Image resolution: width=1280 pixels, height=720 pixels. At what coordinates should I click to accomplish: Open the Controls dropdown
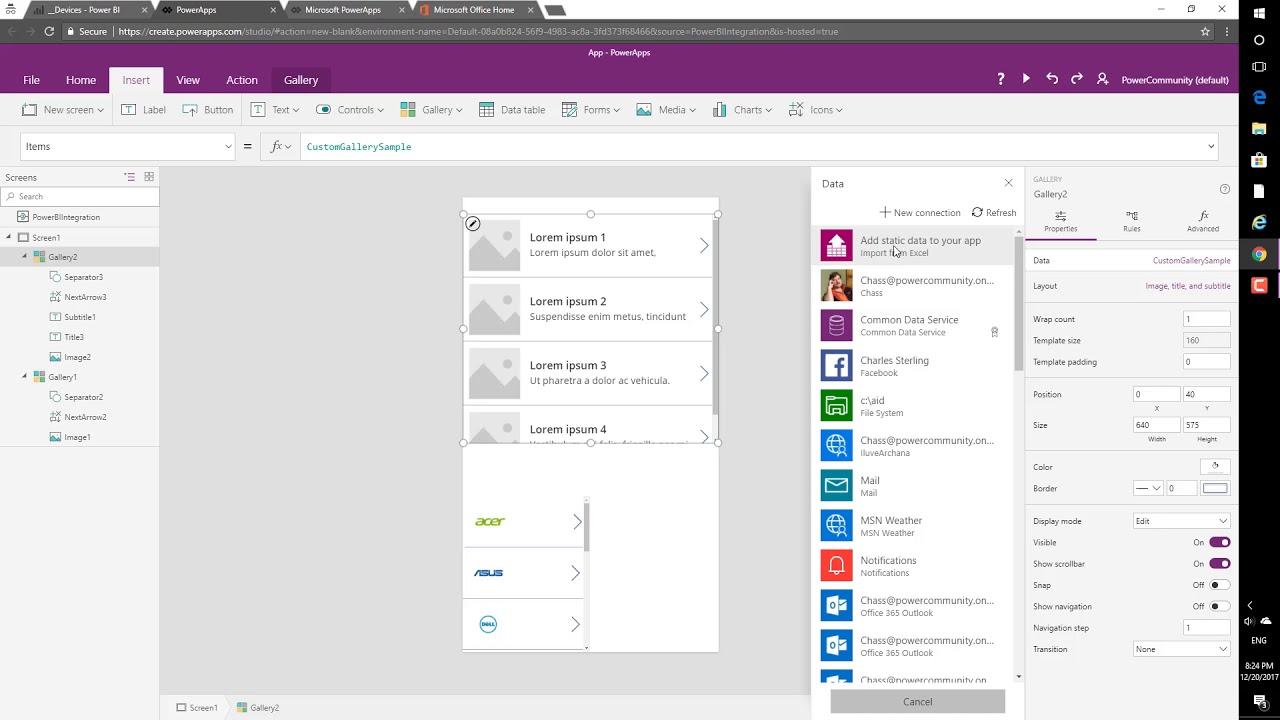(350, 110)
